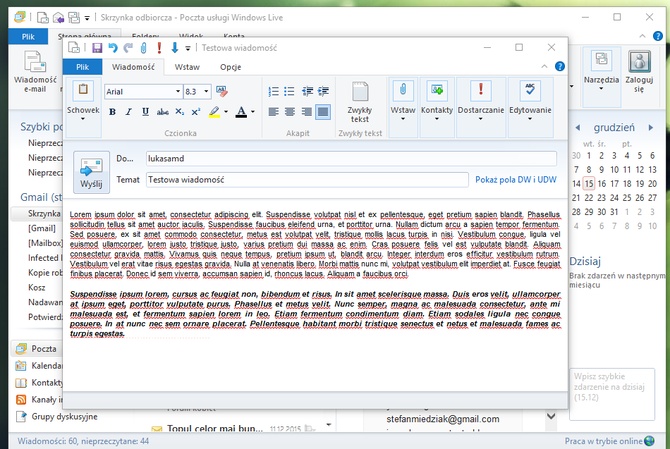This screenshot has width=670, height=449.
Task: Switch to the Wstaw tab
Action: 186,67
